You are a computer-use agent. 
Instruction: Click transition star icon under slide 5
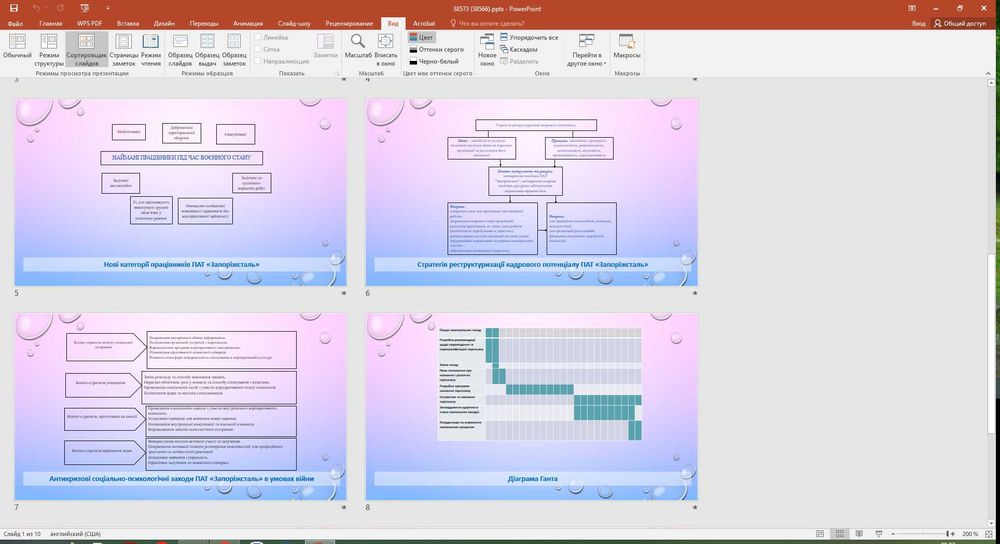(x=344, y=293)
